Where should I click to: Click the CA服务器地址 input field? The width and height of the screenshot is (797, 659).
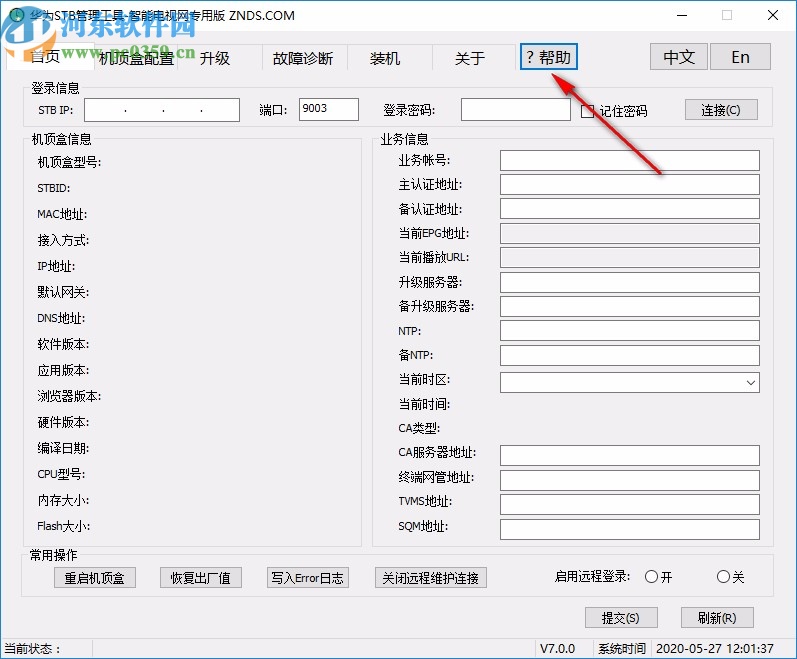tap(629, 455)
